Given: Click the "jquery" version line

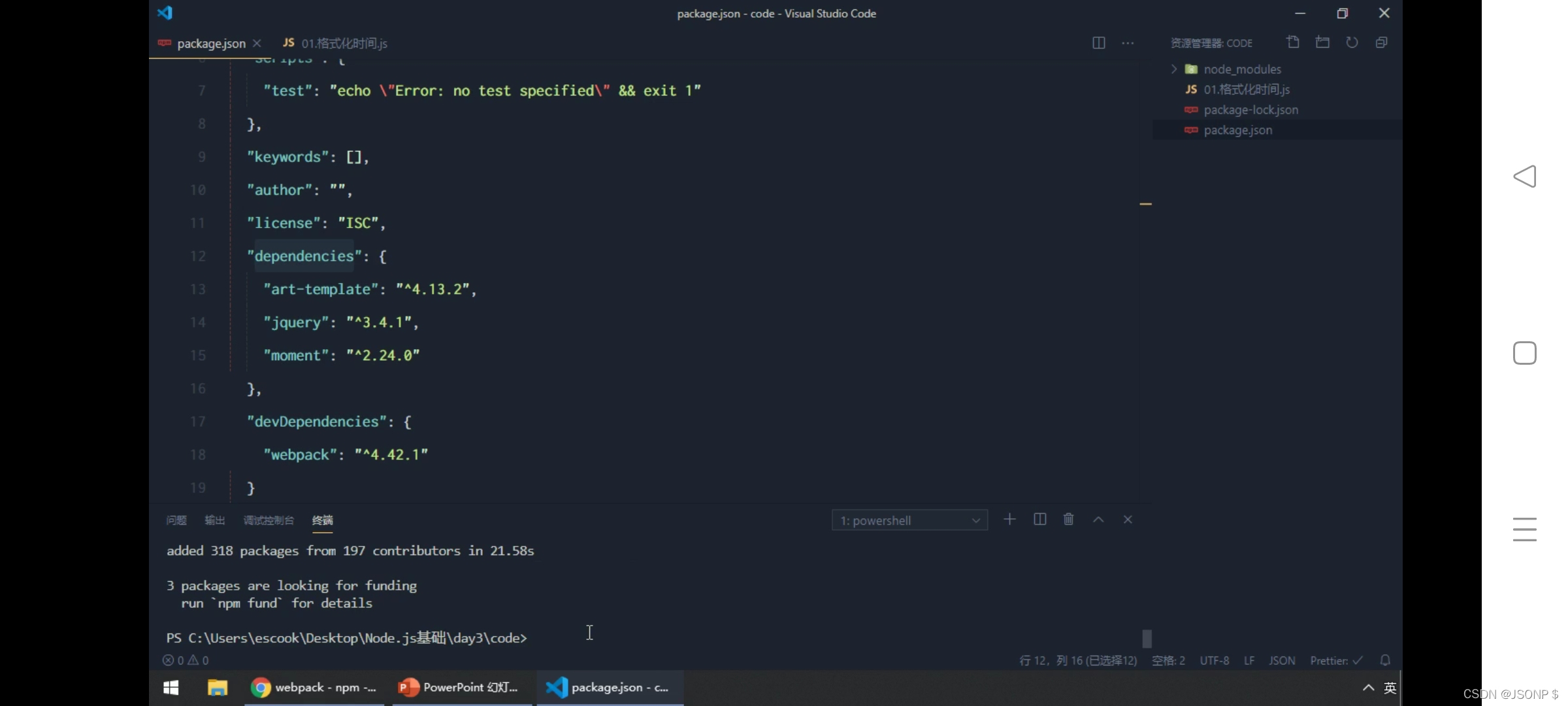Looking at the screenshot, I should (x=340, y=322).
